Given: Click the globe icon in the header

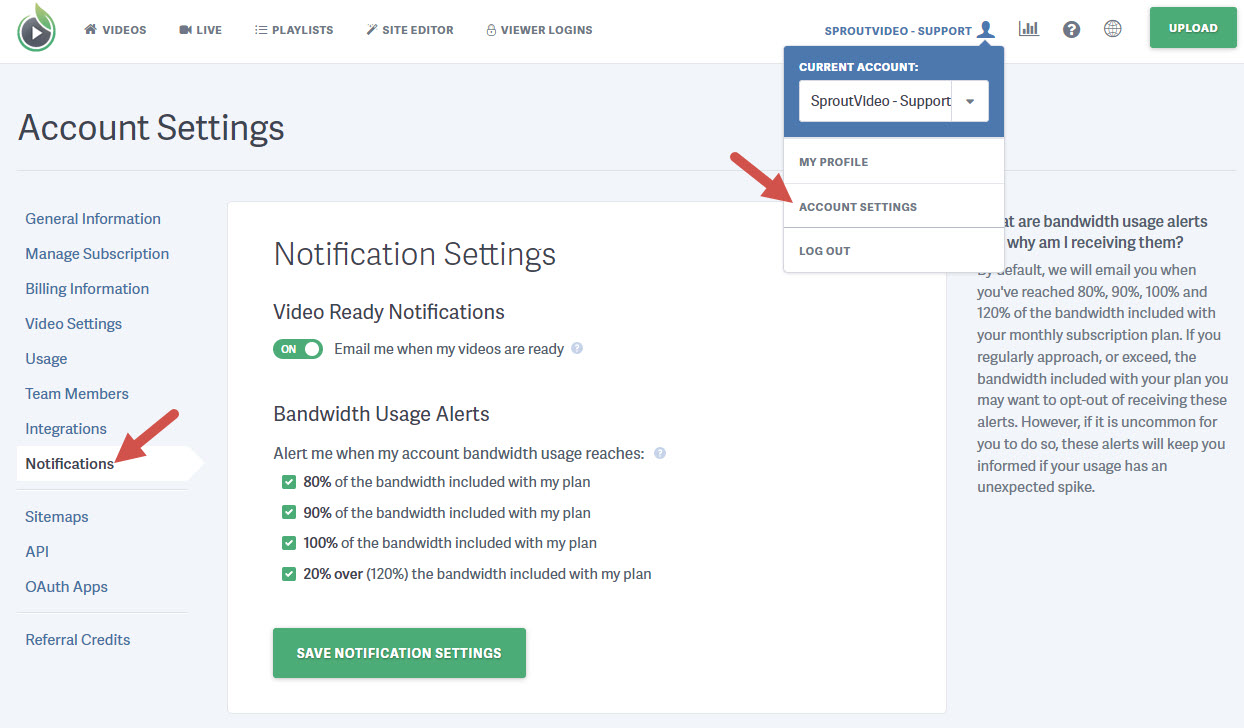Looking at the screenshot, I should [1113, 29].
